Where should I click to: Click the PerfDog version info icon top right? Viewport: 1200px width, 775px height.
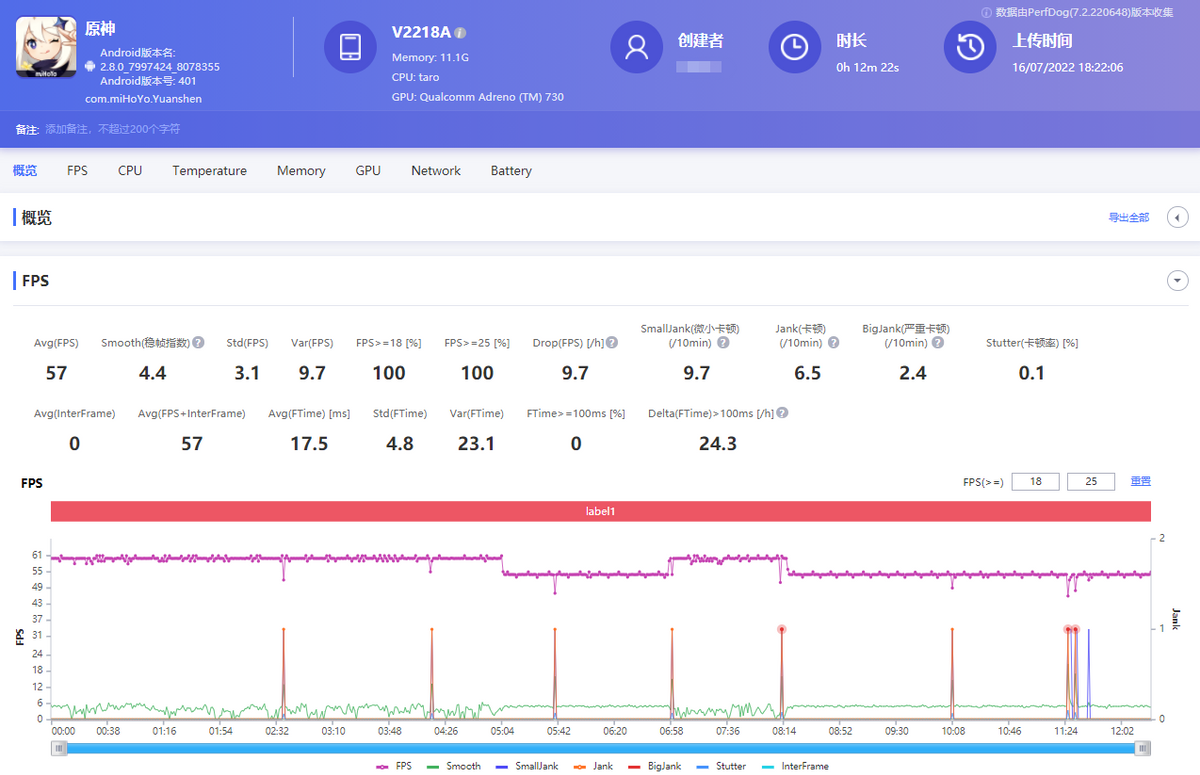pos(988,12)
